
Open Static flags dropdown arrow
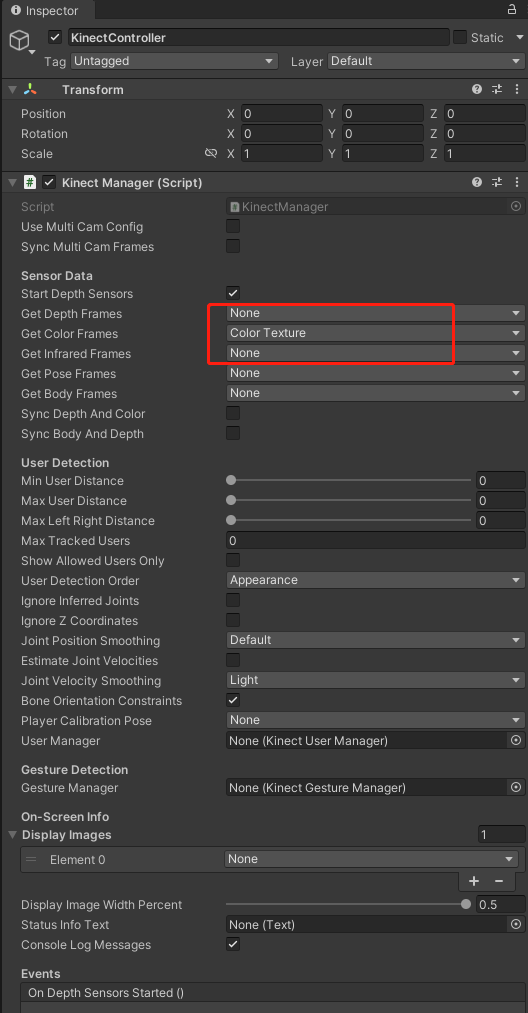pyautogui.click(x=520, y=37)
